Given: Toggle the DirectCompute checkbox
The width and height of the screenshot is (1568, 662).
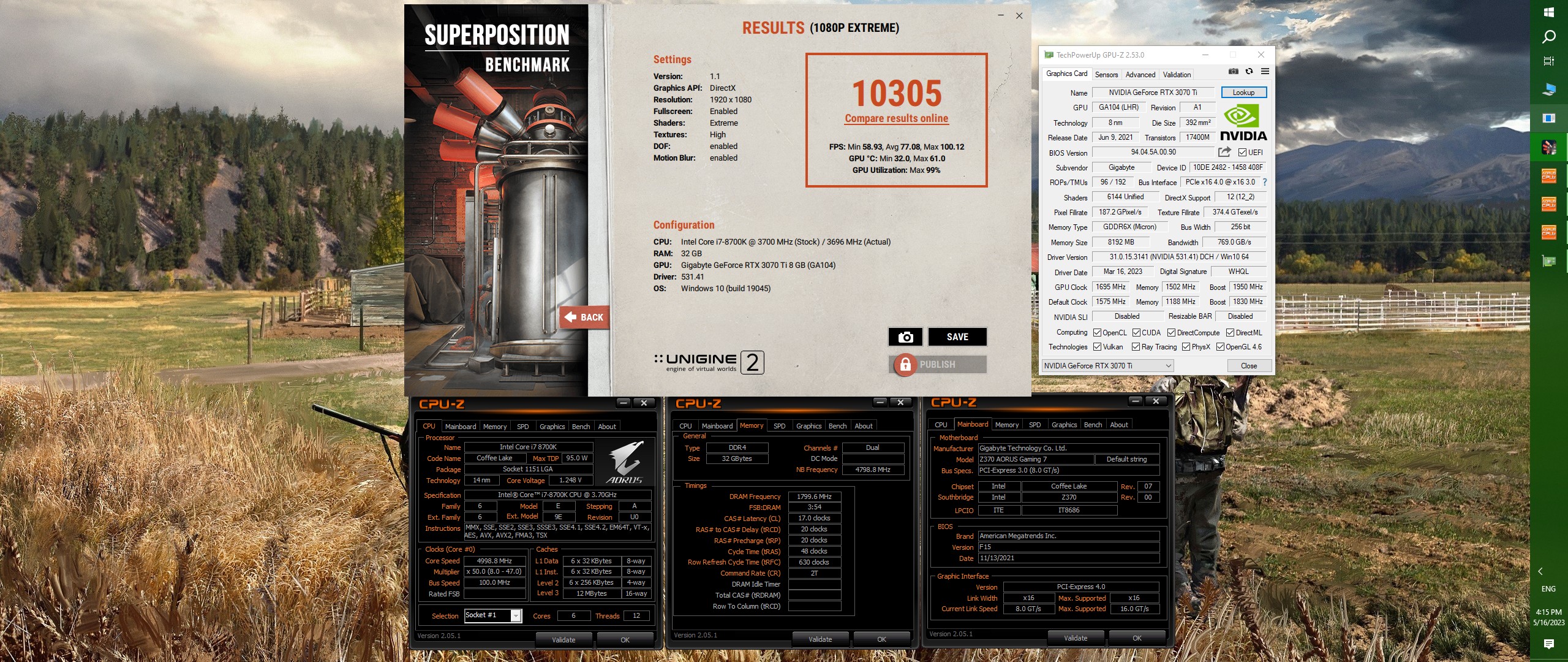Looking at the screenshot, I should pos(1171,333).
